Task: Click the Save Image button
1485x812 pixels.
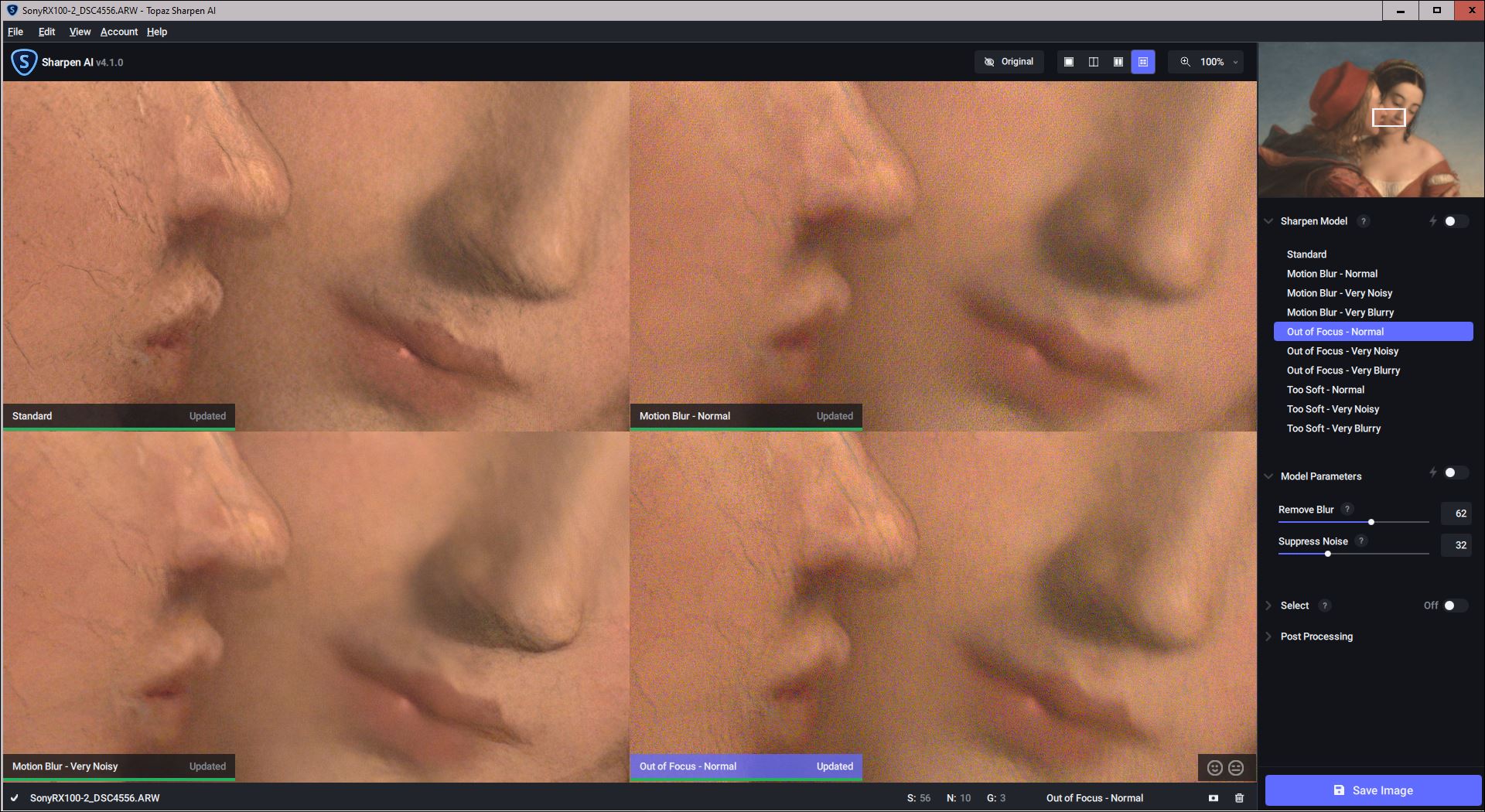Action: (x=1373, y=790)
